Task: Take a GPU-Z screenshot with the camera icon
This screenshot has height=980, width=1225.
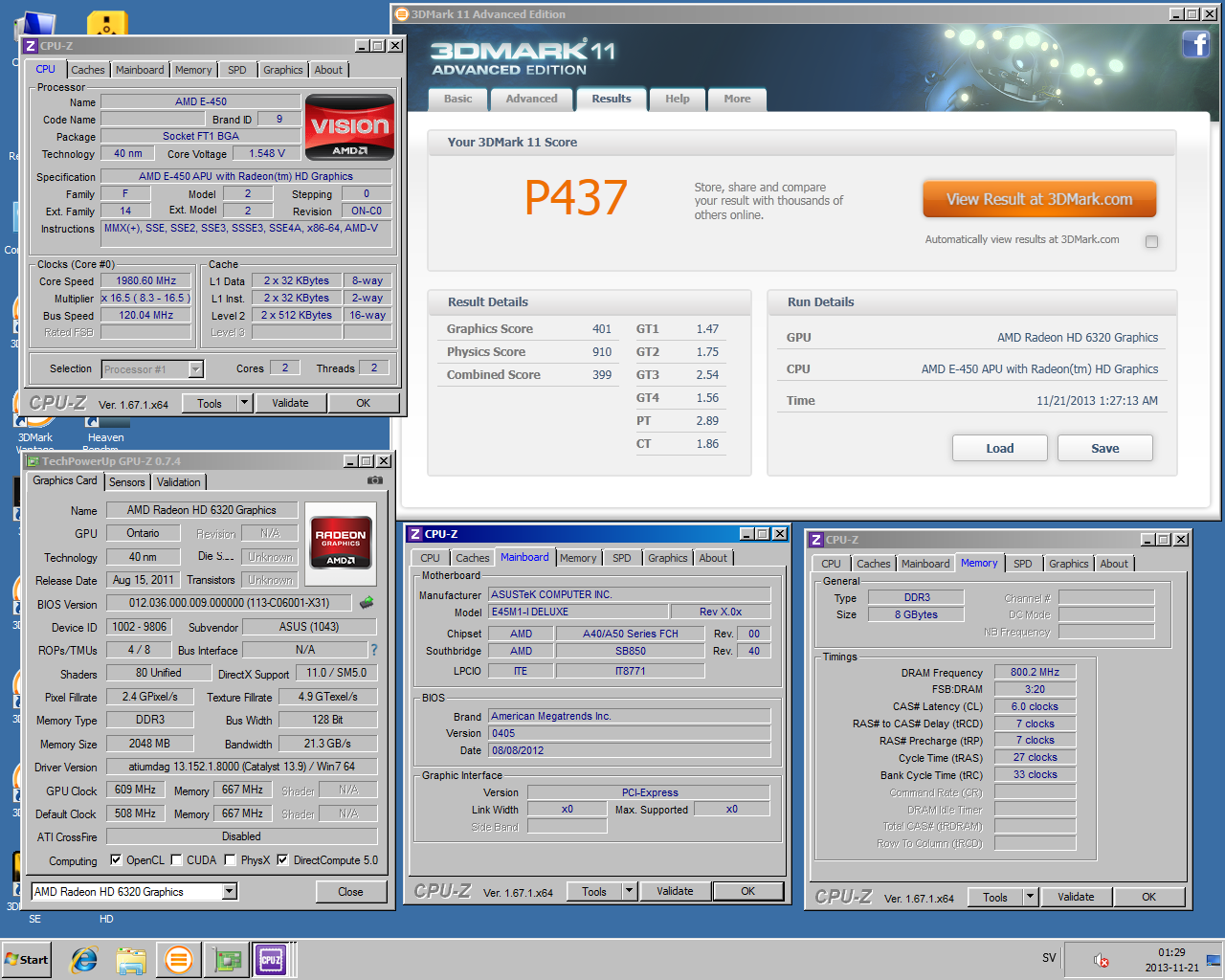Action: [375, 480]
